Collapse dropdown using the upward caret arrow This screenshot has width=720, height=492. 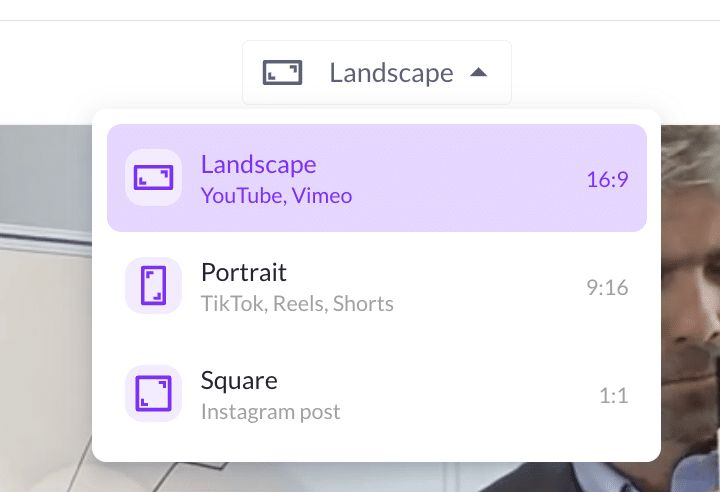tap(478, 73)
